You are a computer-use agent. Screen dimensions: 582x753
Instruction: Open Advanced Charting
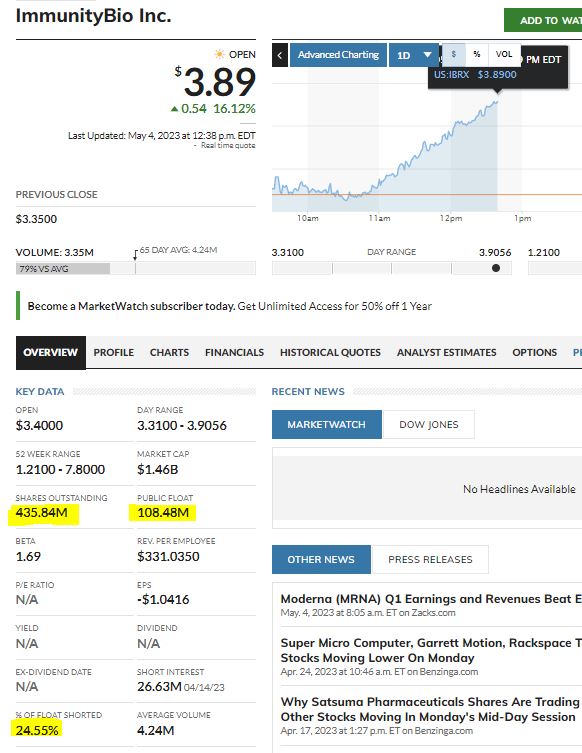coord(338,55)
